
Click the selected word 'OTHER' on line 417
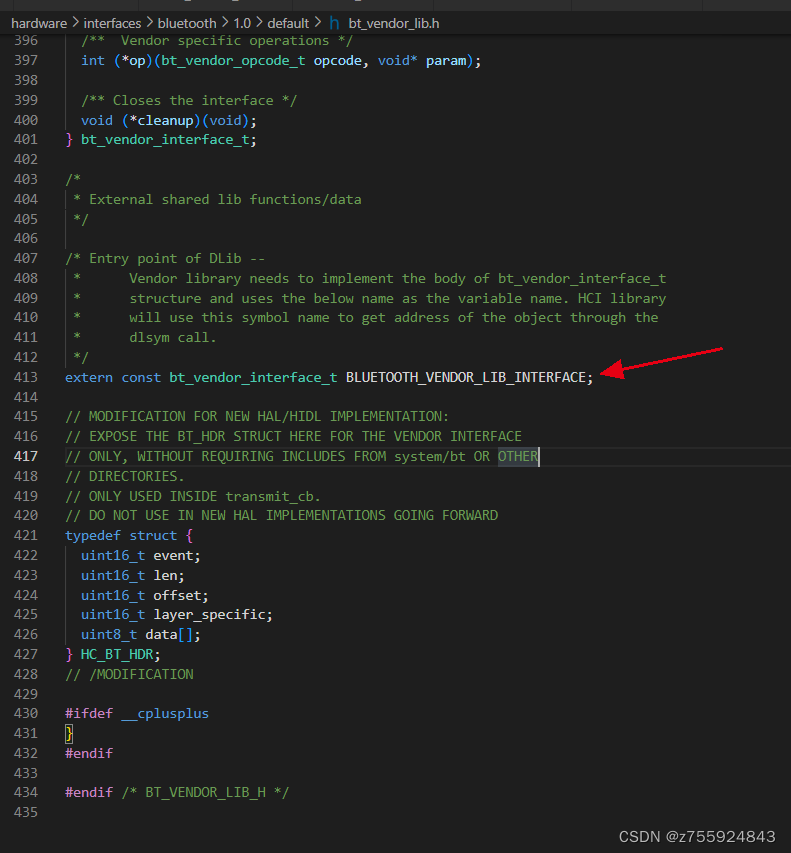pyautogui.click(x=517, y=456)
